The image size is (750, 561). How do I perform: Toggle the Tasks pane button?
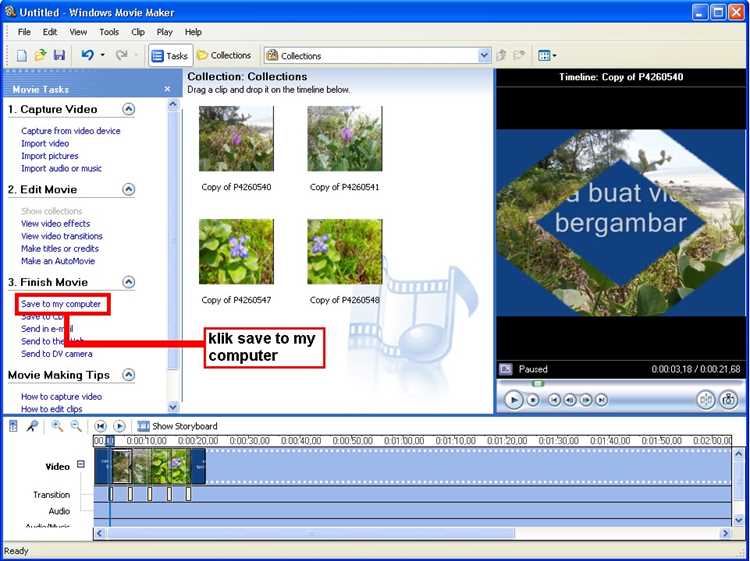(x=170, y=56)
